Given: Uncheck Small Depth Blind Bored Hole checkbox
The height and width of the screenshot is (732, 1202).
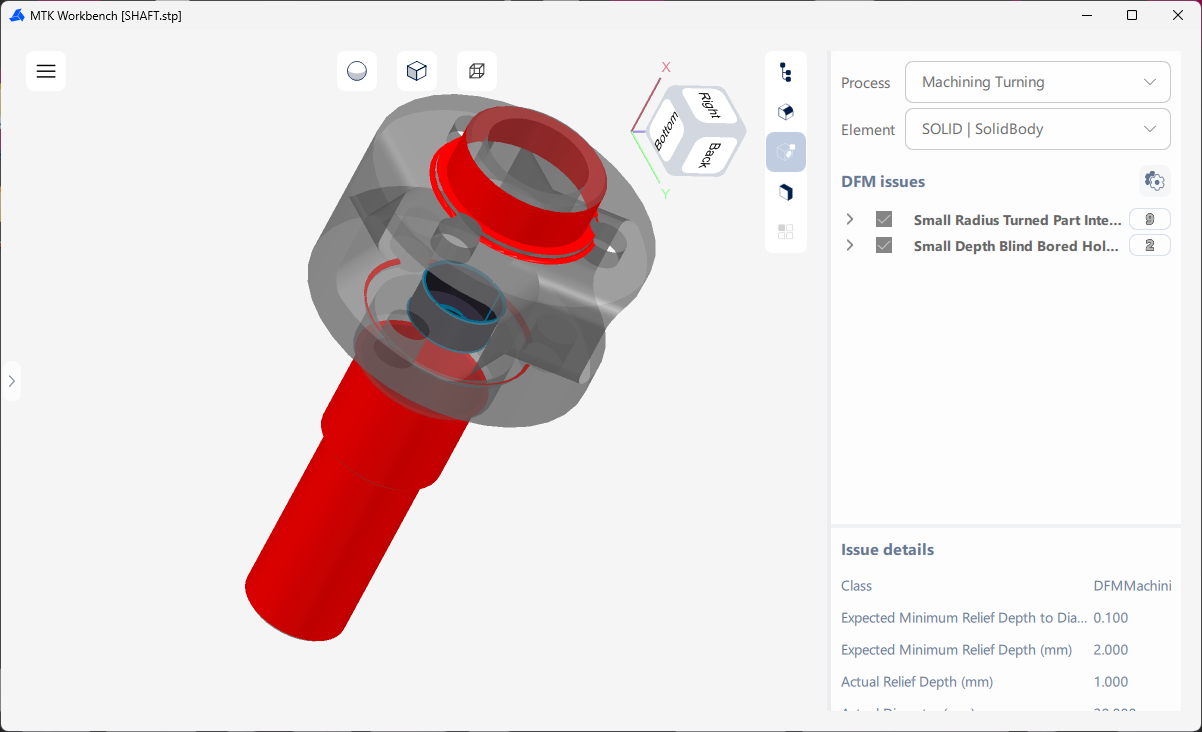Looking at the screenshot, I should (884, 245).
